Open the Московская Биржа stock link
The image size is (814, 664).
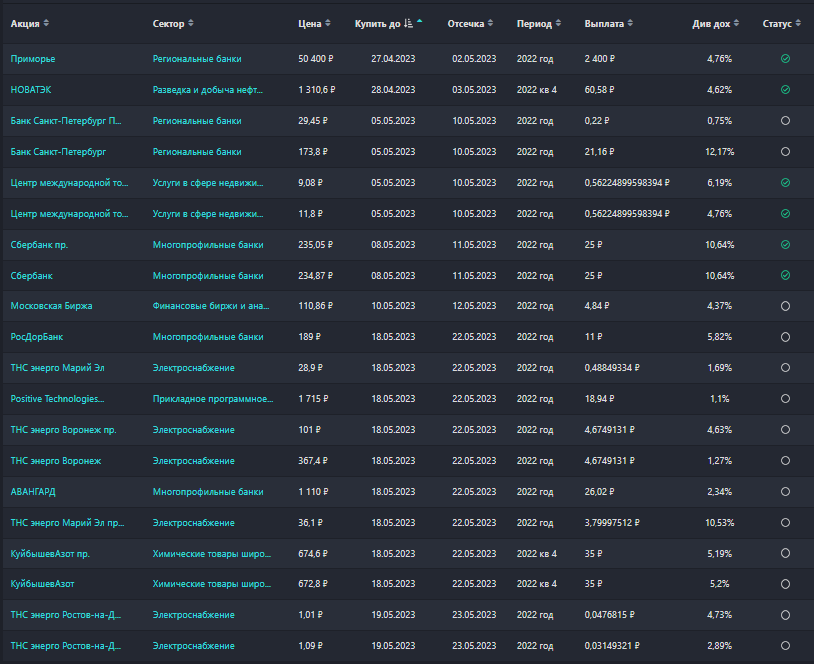point(51,306)
